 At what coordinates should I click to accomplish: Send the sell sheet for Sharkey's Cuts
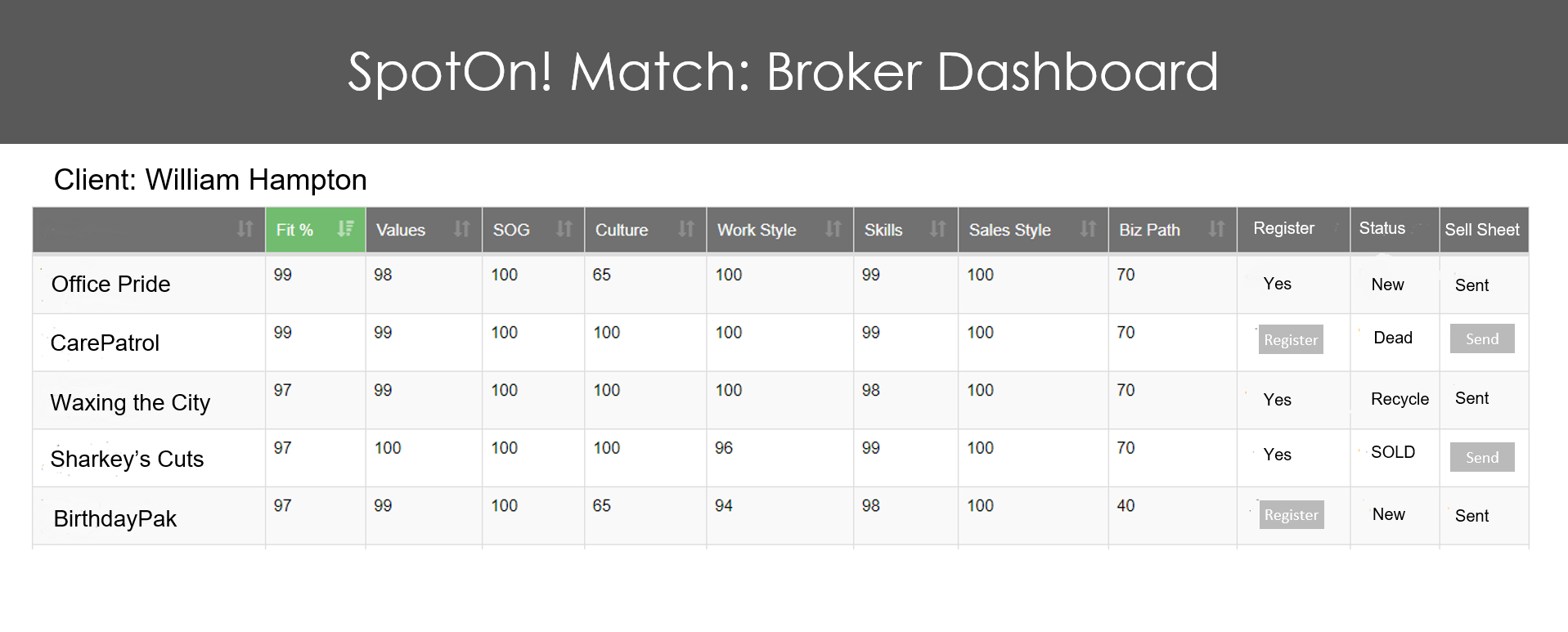click(x=1481, y=457)
